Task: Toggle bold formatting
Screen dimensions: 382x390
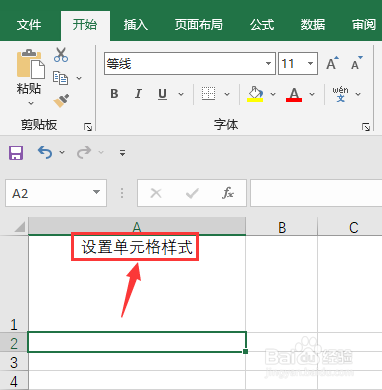Action: [x=114, y=94]
